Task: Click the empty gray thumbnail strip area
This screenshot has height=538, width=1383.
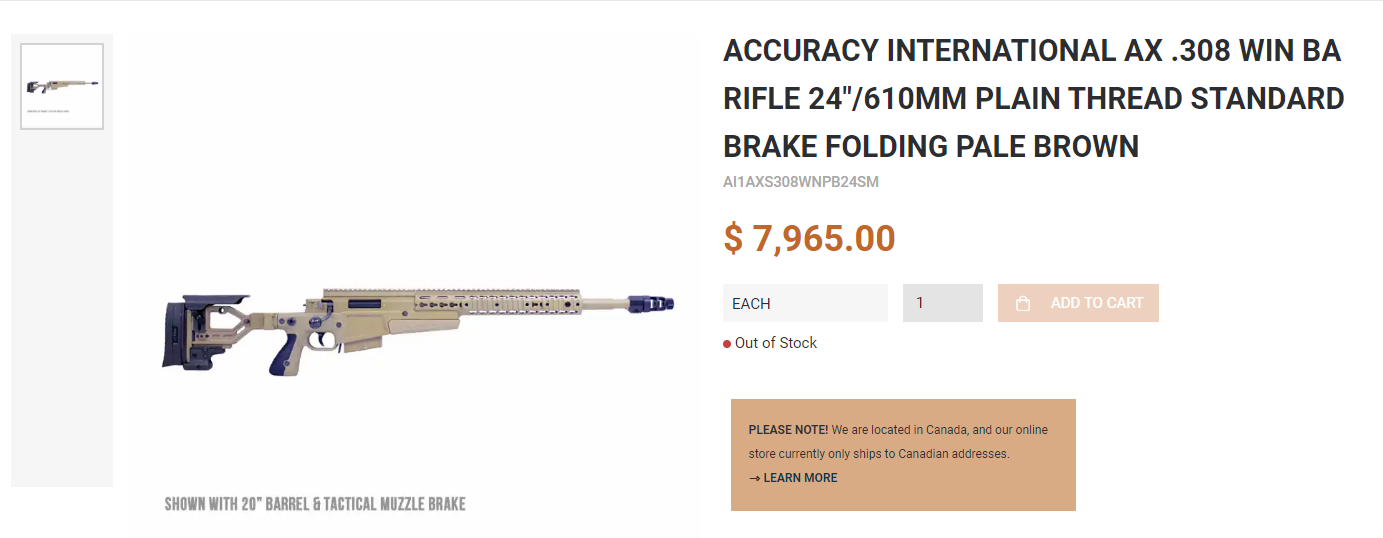Action: pos(62,320)
